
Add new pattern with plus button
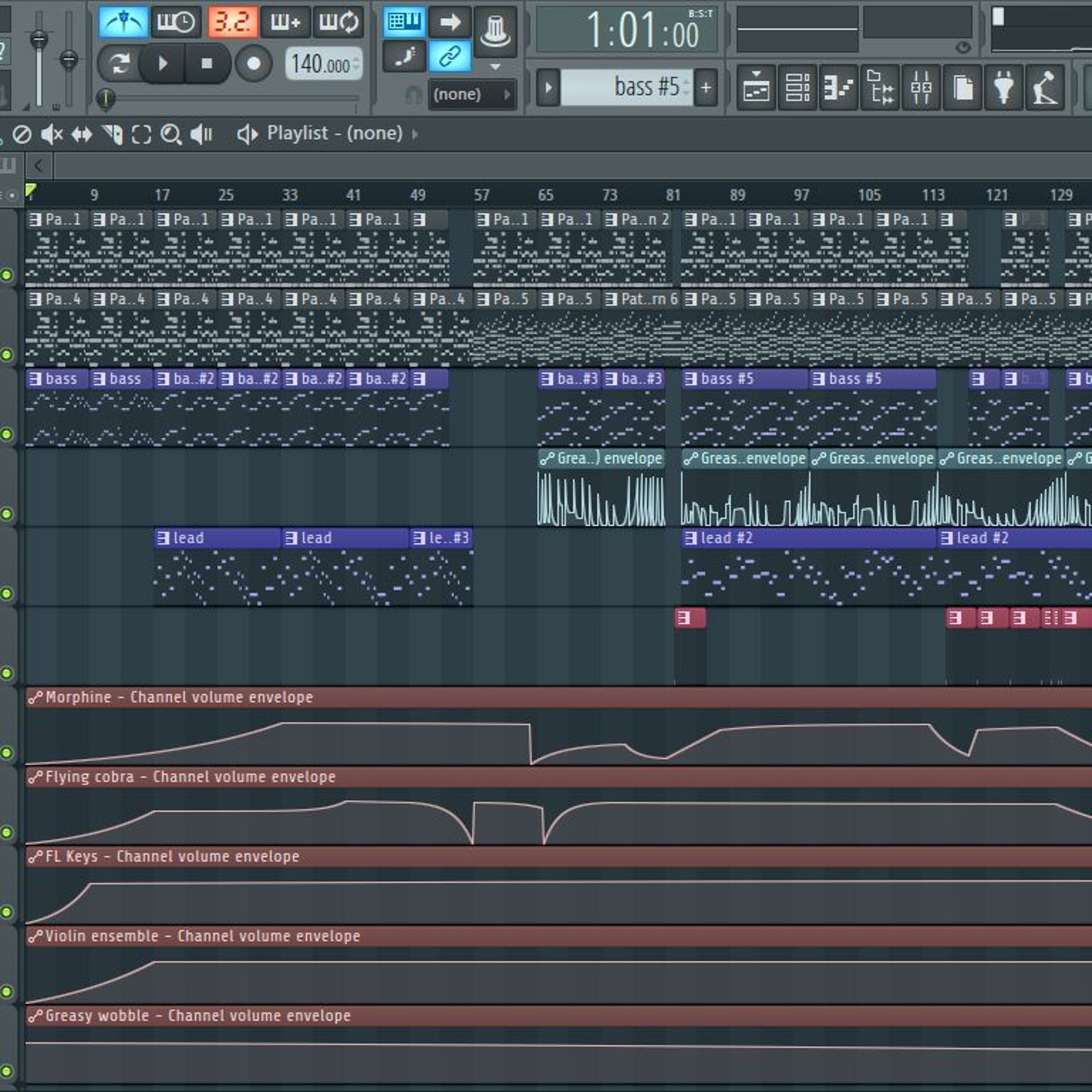pos(706,88)
